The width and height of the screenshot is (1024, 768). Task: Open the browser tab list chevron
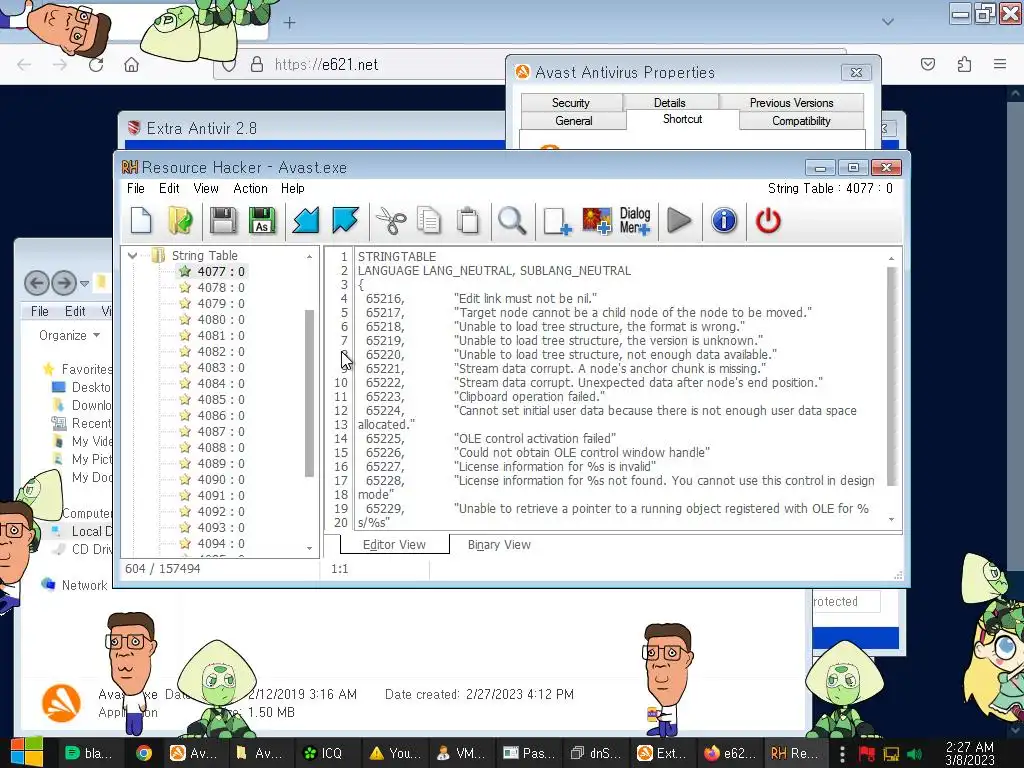888,22
